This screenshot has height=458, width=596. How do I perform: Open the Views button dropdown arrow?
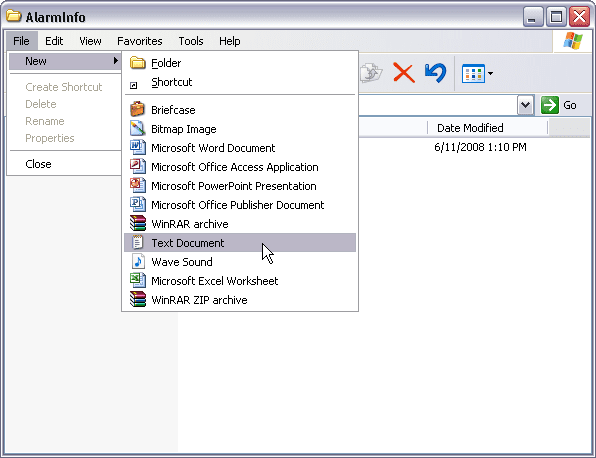490,73
